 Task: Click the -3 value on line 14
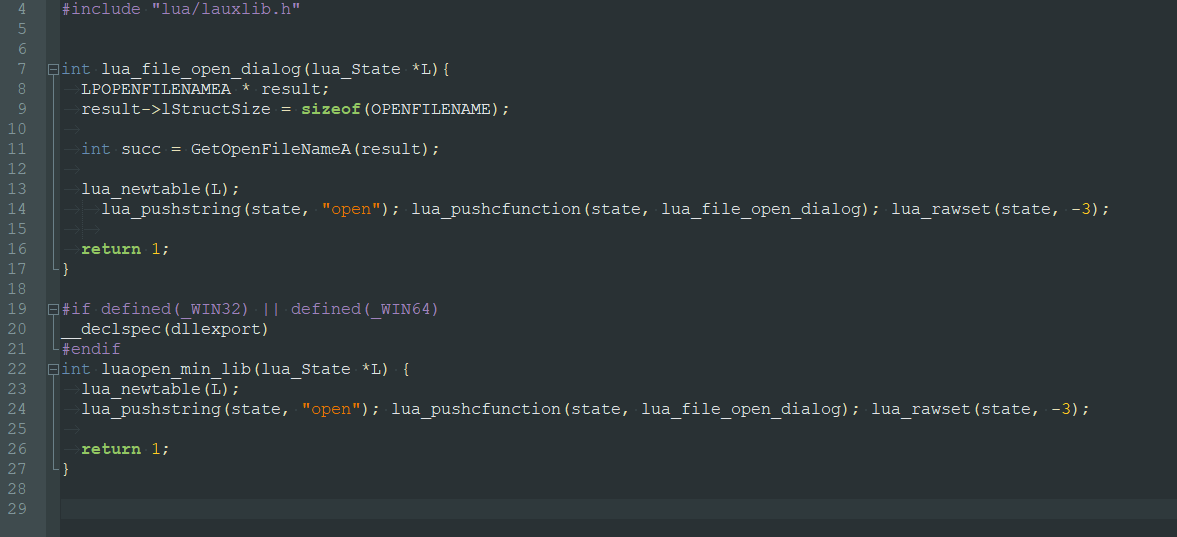click(1082, 209)
